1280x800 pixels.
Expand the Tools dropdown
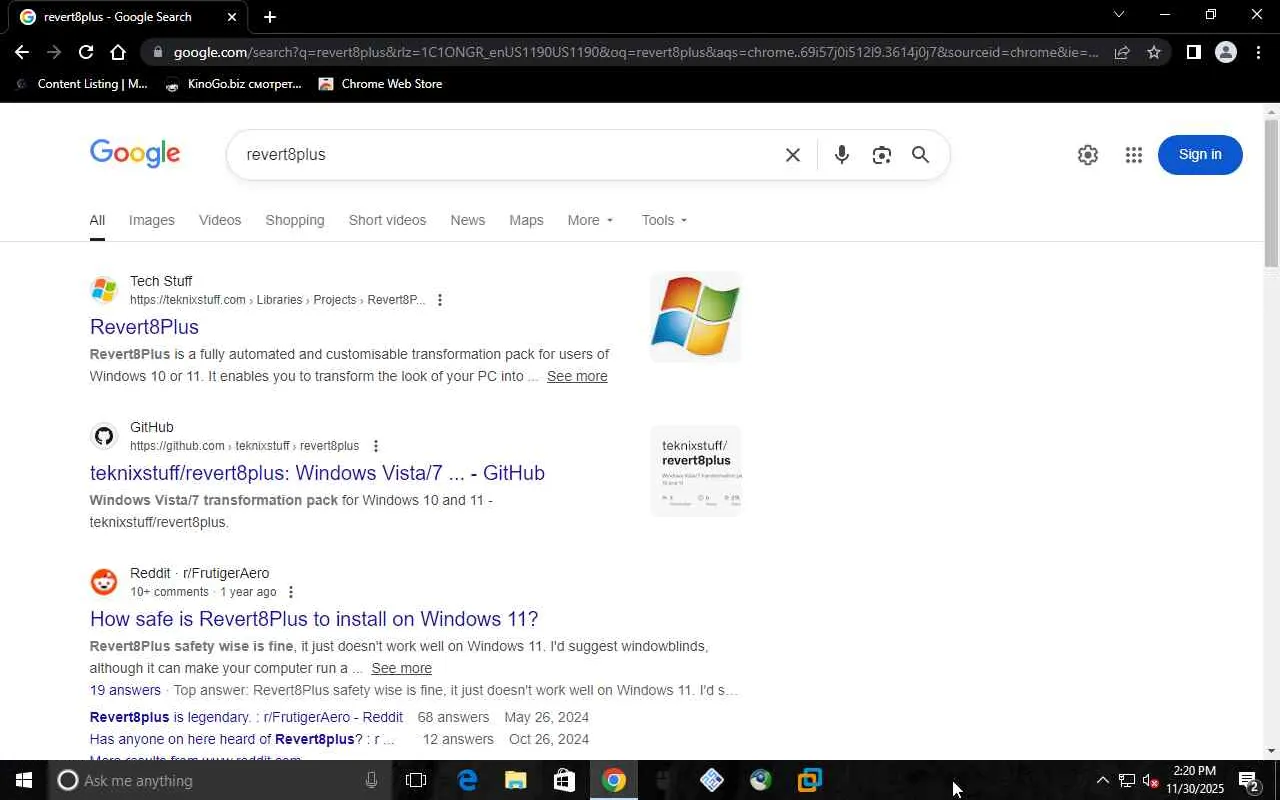click(664, 220)
